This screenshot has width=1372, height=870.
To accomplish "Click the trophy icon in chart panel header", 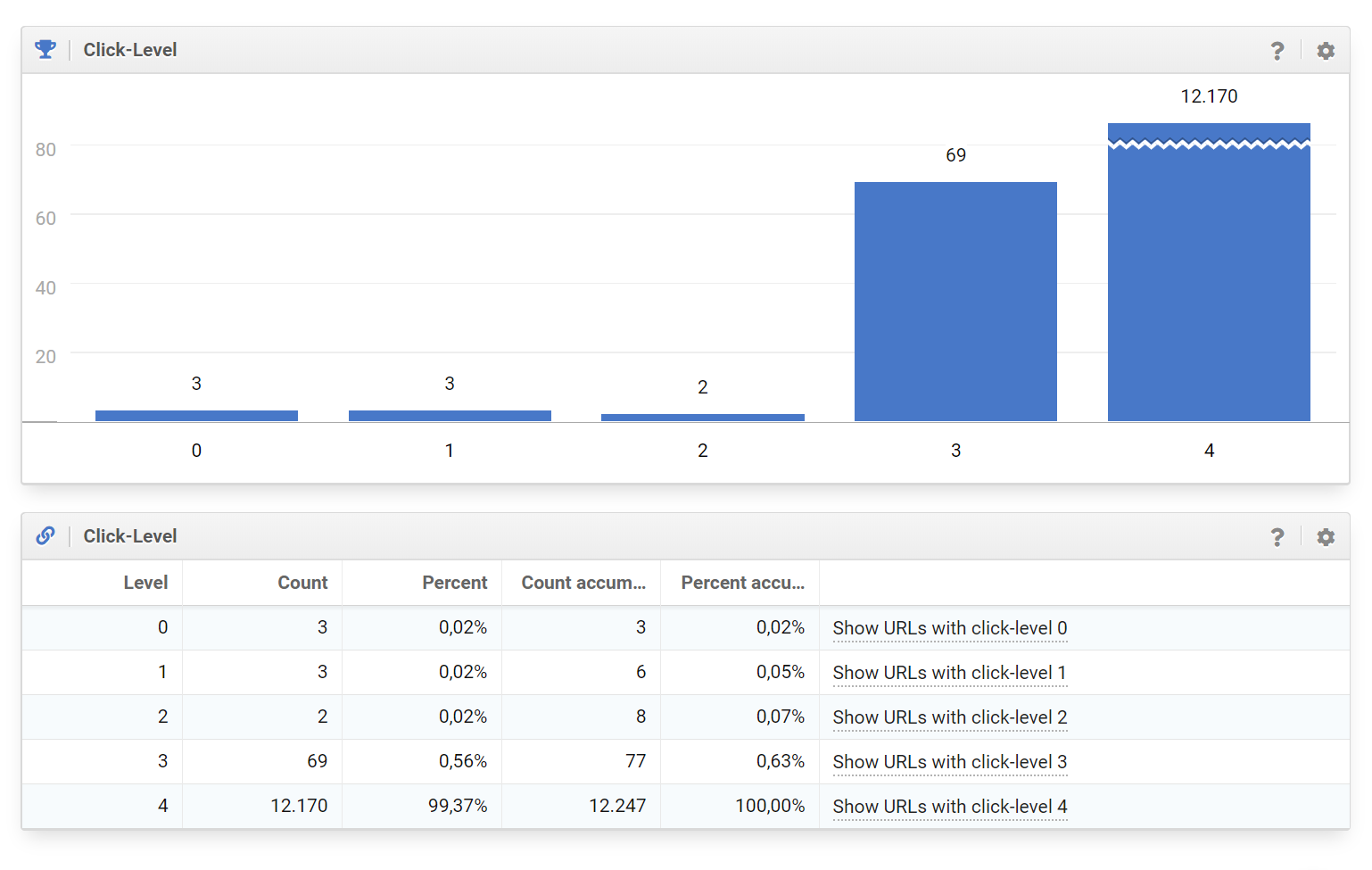I will pos(45,49).
